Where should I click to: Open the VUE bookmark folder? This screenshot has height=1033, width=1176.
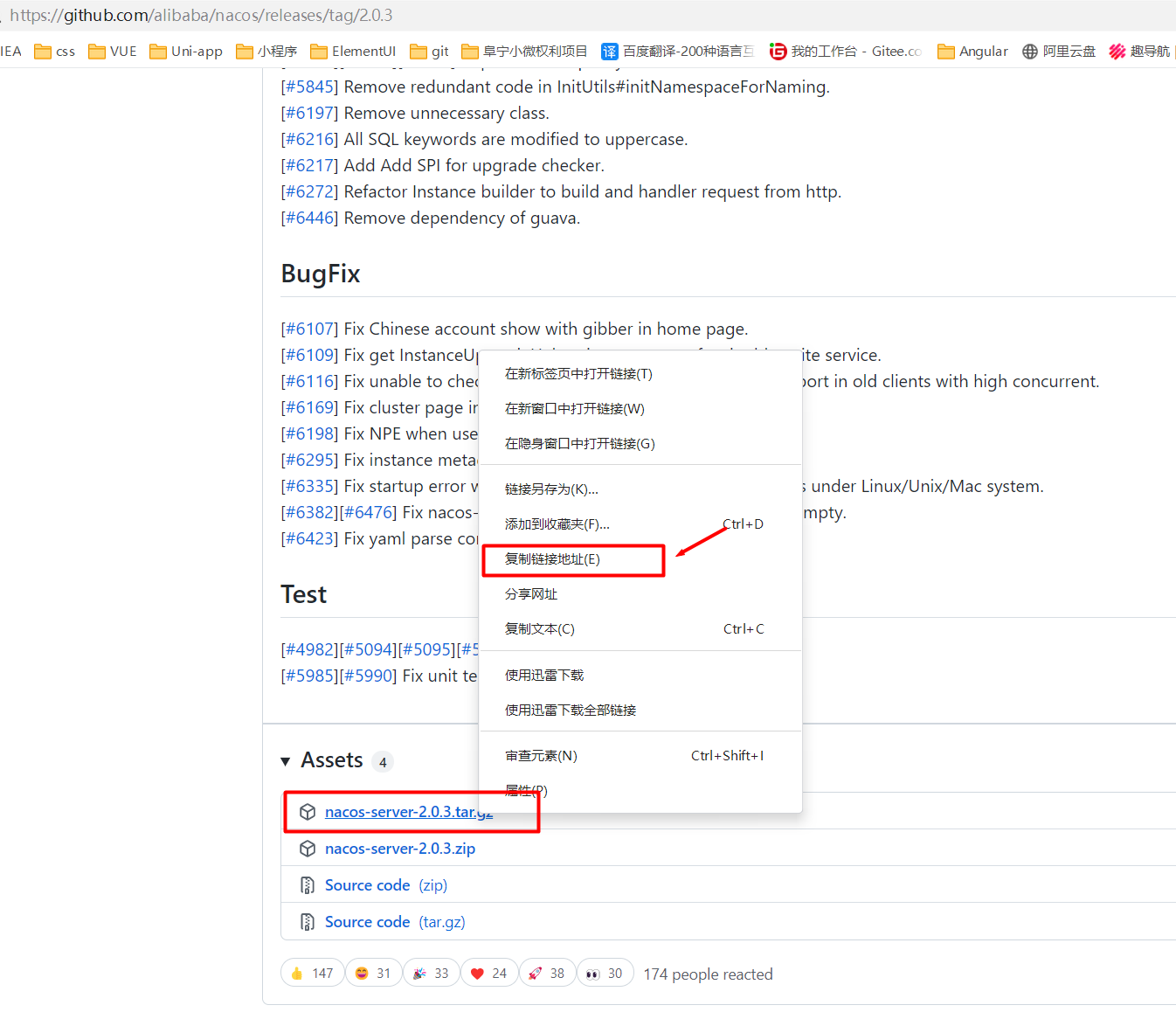(x=112, y=52)
